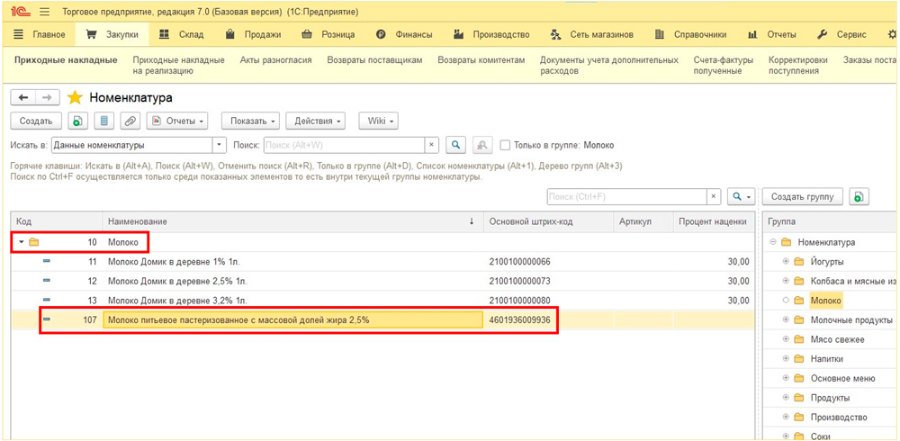Expand the Искать в combo box
Image resolution: width=900 pixels, height=441 pixels.
tap(220, 145)
